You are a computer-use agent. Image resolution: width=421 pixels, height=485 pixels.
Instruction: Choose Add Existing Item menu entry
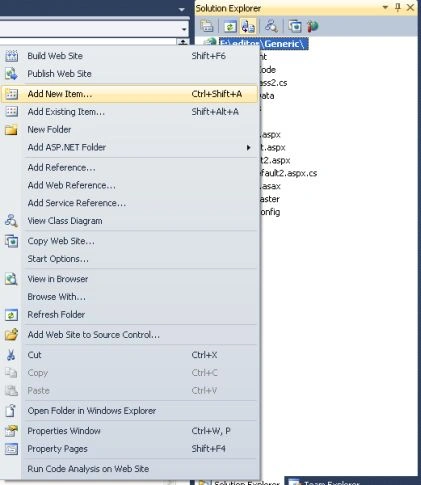click(129, 112)
